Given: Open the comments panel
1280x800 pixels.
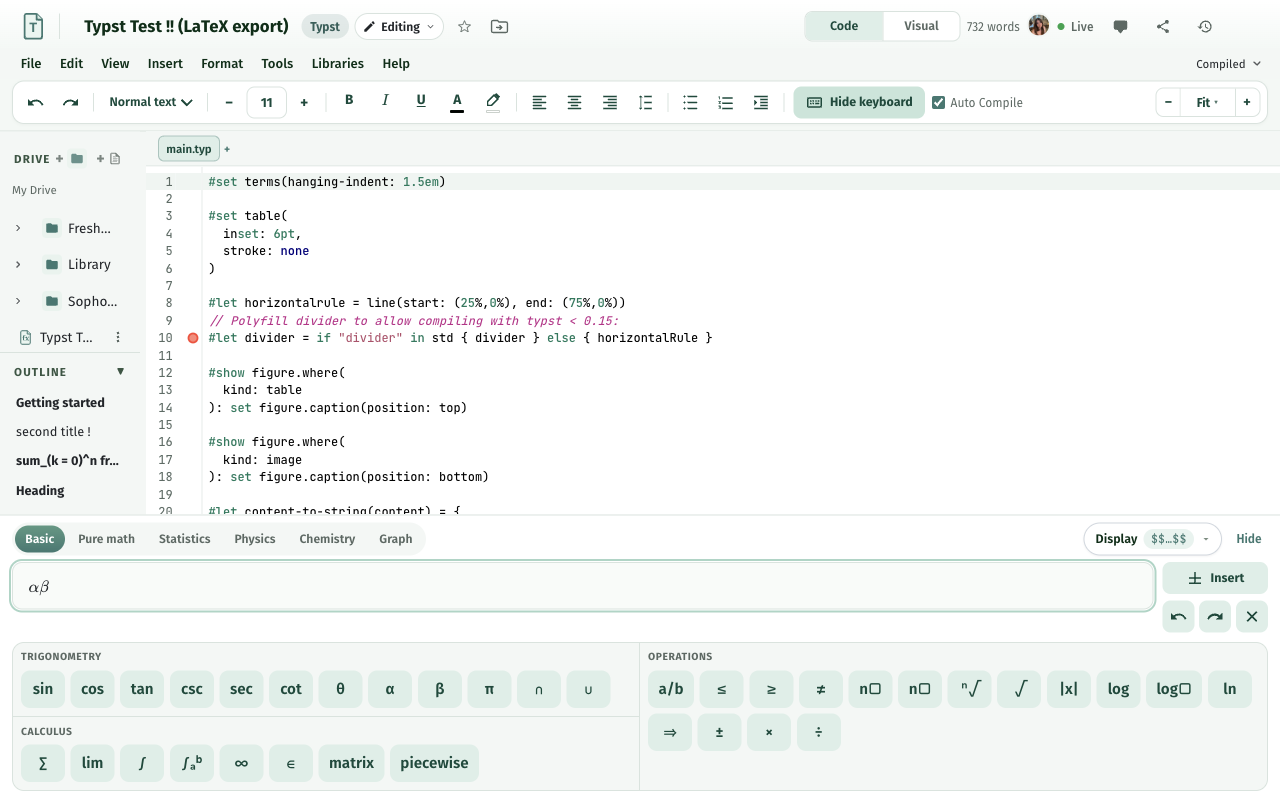Looking at the screenshot, I should 1121,27.
